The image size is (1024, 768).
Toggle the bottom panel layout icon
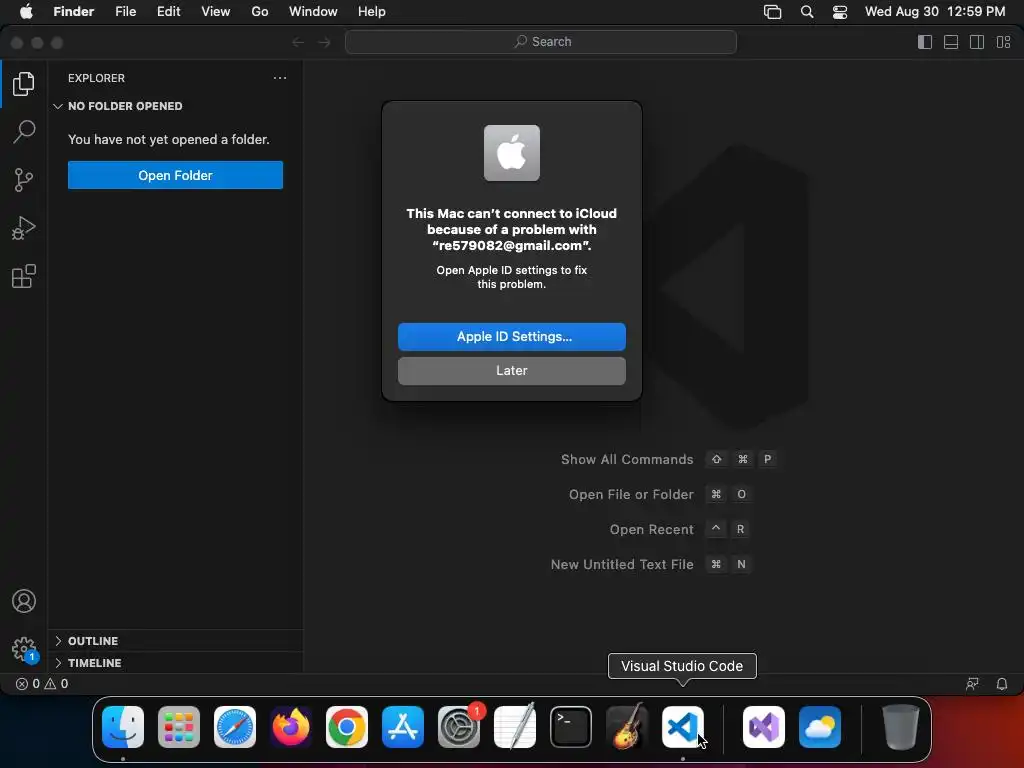pos(951,42)
